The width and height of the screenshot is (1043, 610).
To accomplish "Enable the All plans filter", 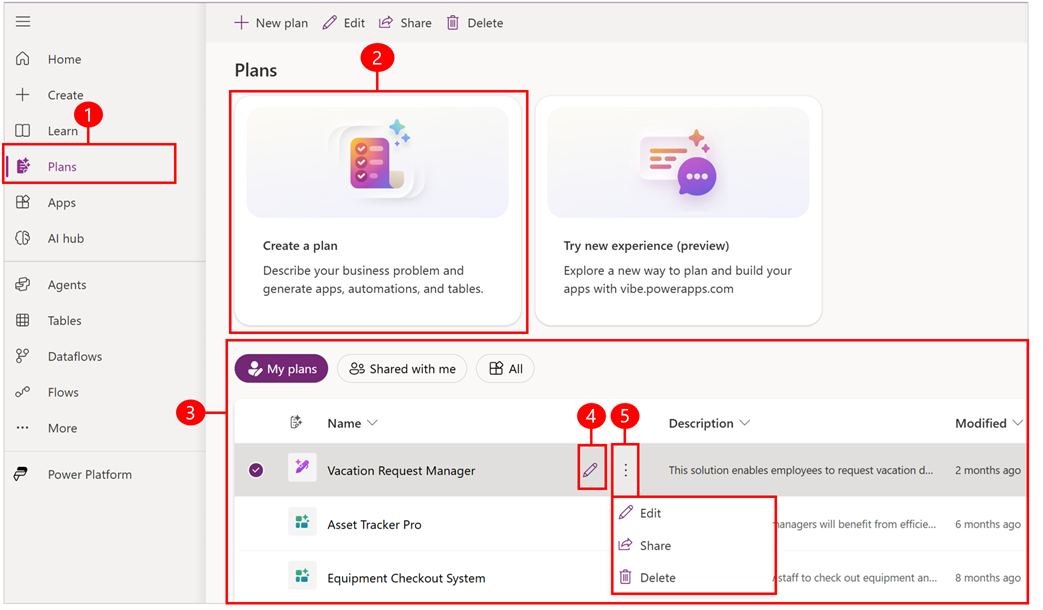I will 505,368.
